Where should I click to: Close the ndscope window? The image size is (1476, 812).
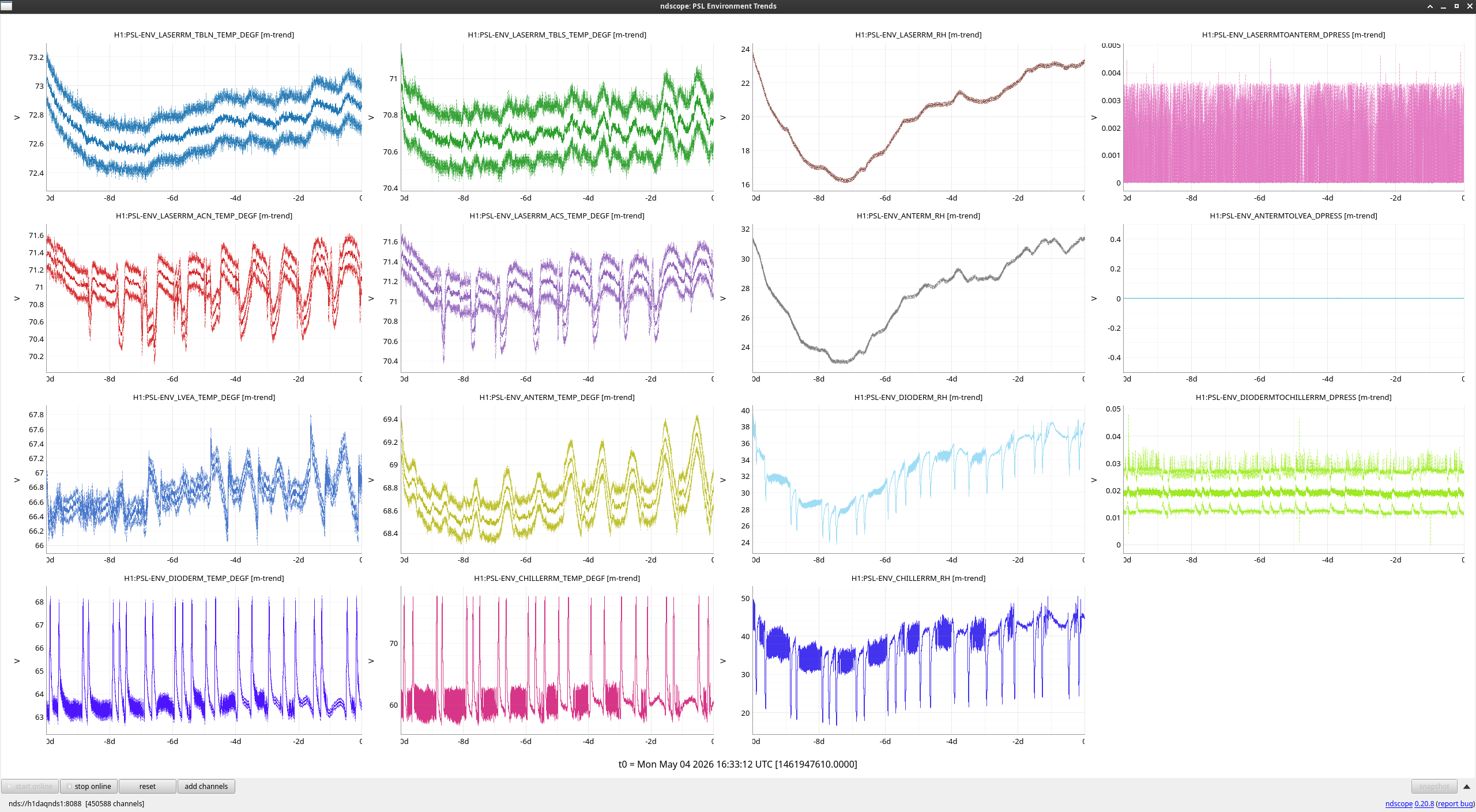pos(1470,6)
